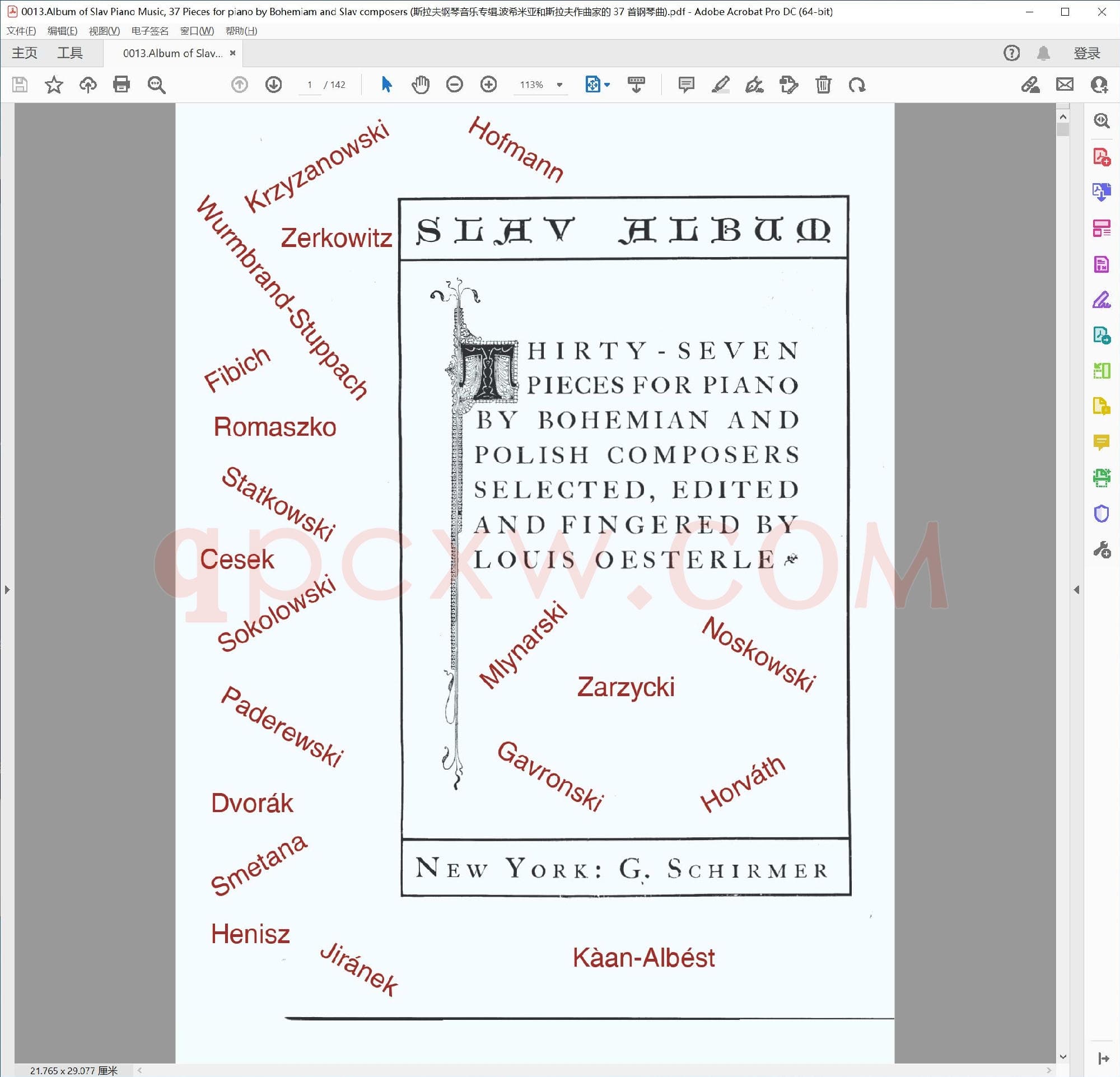Add the file to starred bookmarks

(54, 85)
